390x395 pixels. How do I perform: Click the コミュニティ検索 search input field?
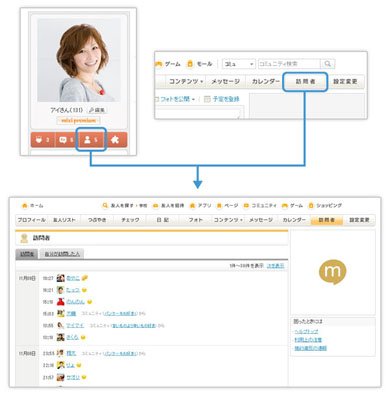[x=289, y=64]
